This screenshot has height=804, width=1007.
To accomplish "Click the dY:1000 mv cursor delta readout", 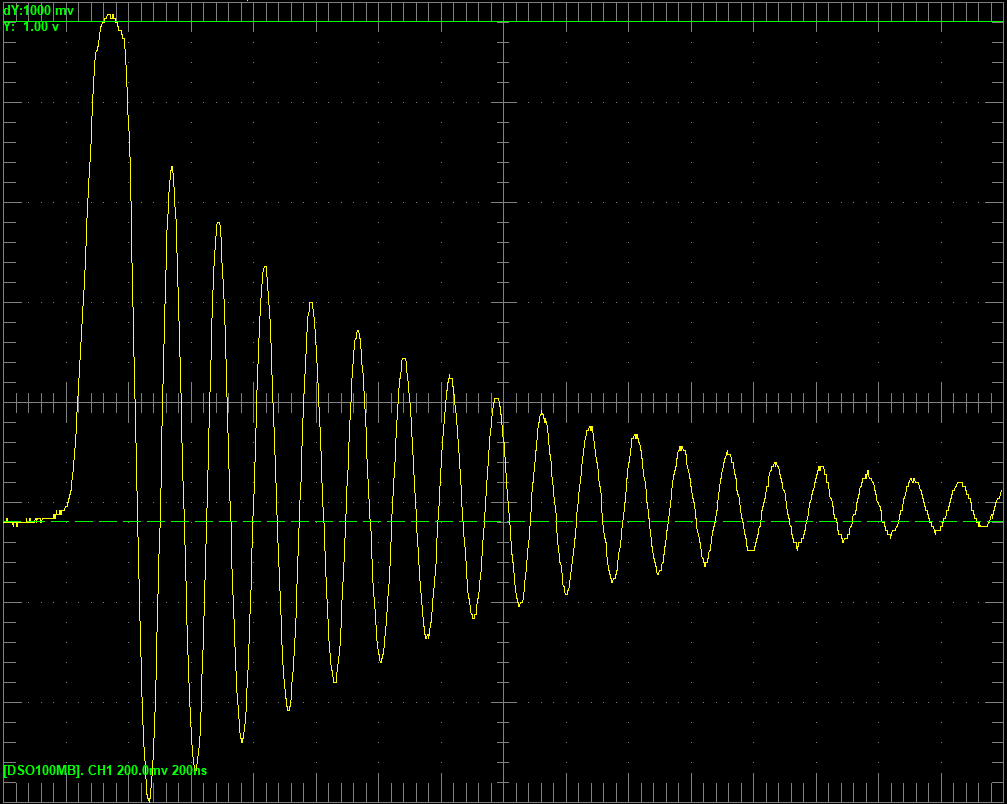I will [39, 10].
